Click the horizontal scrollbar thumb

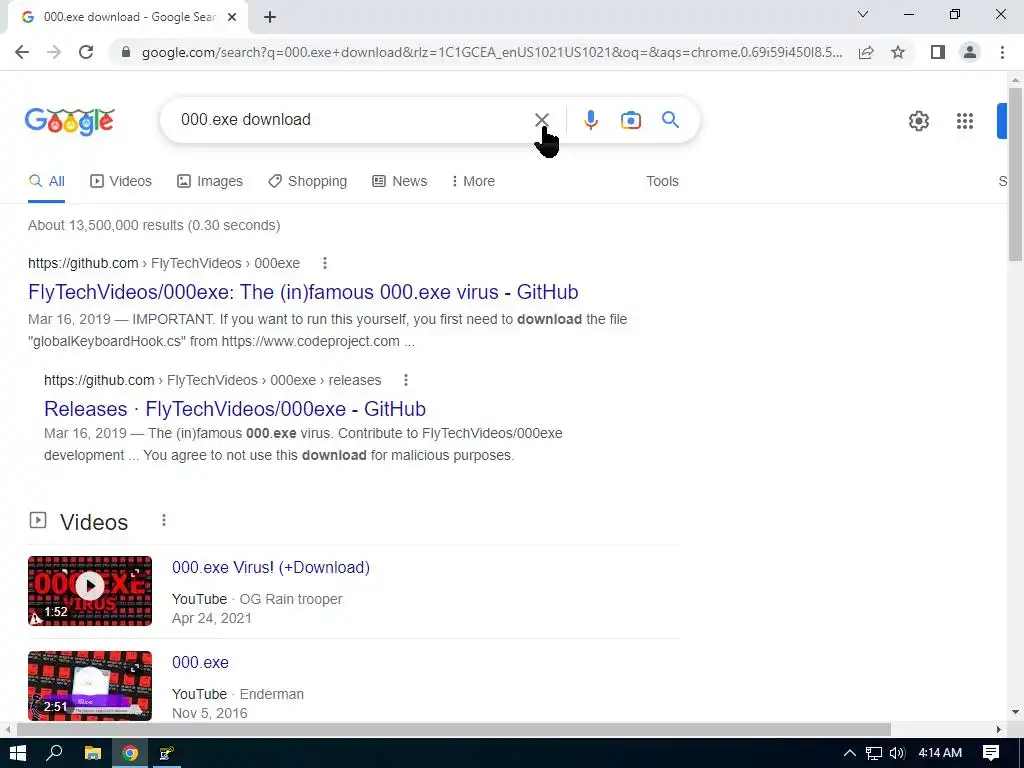click(x=454, y=729)
